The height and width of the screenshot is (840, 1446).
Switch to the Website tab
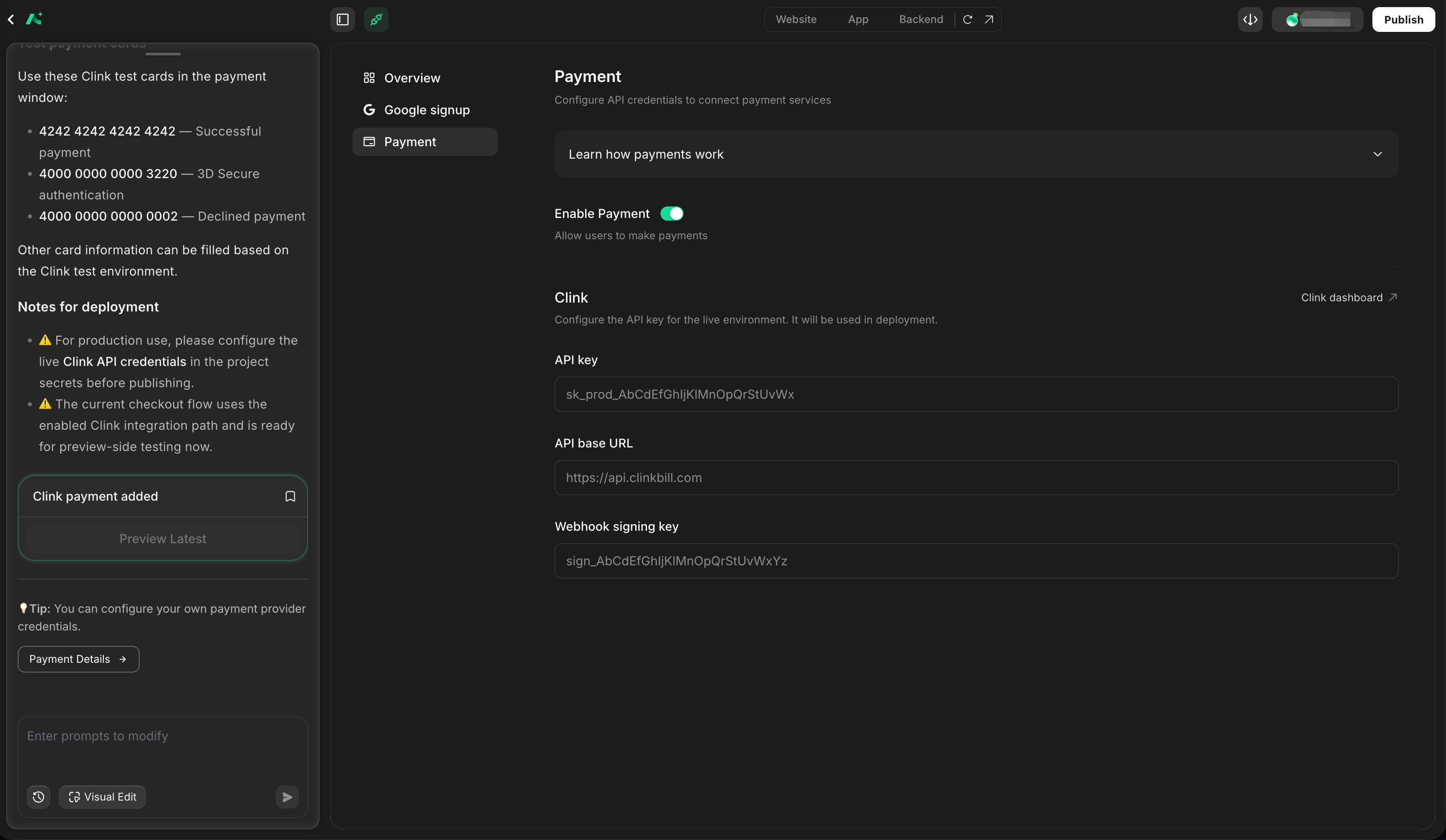tap(796, 19)
